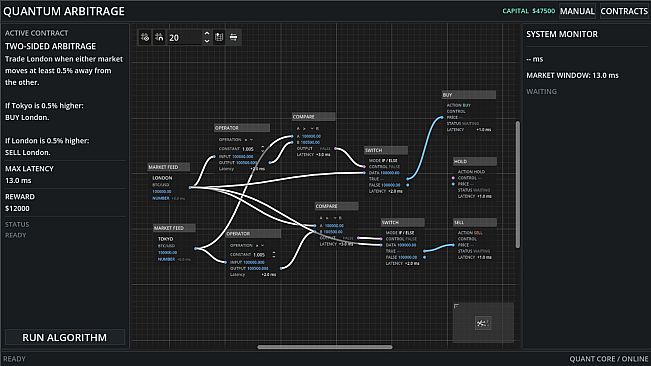
Task: Click the QUANT CORE / ONLINE status text
Action: [x=609, y=359]
